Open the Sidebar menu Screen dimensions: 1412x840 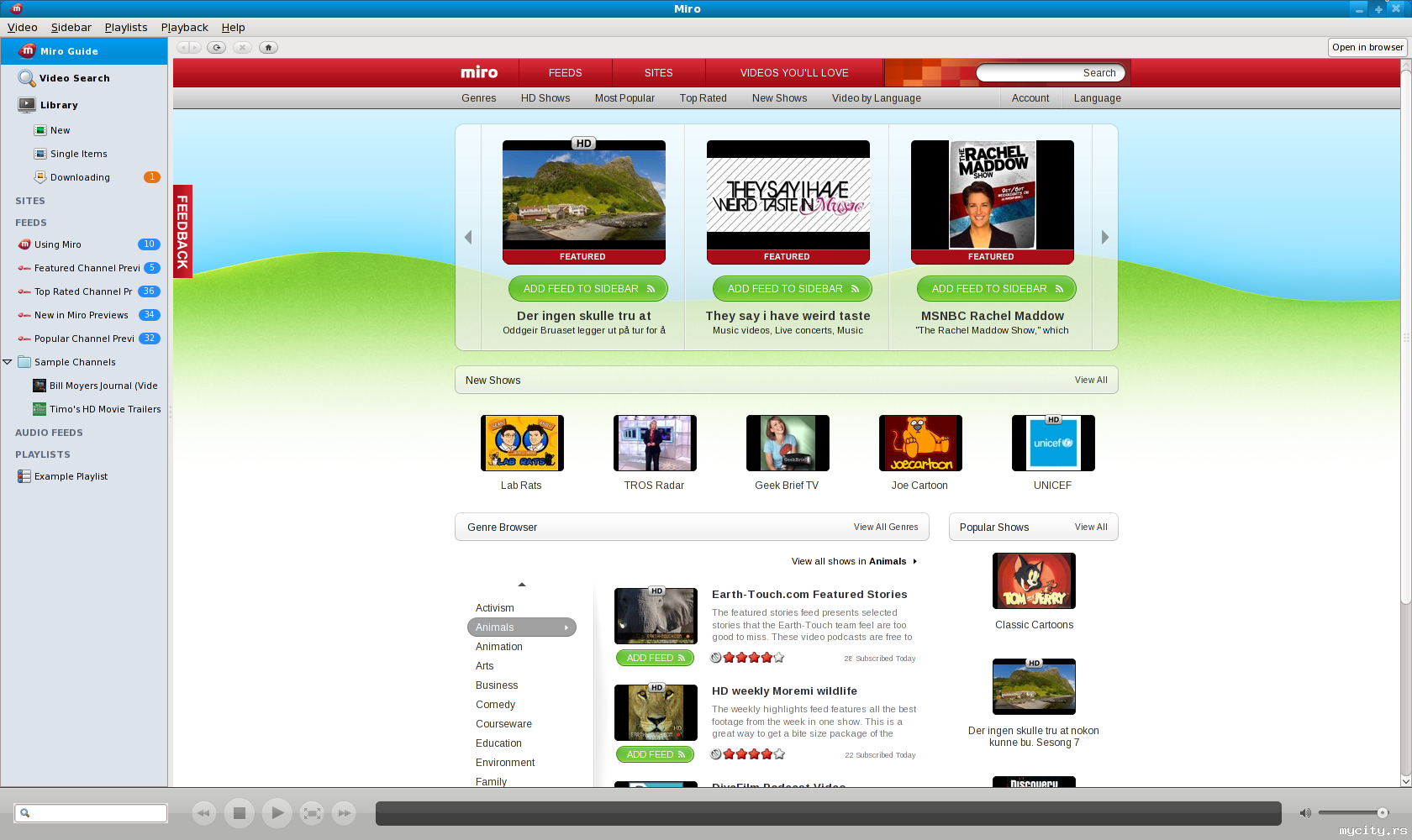pos(71,28)
